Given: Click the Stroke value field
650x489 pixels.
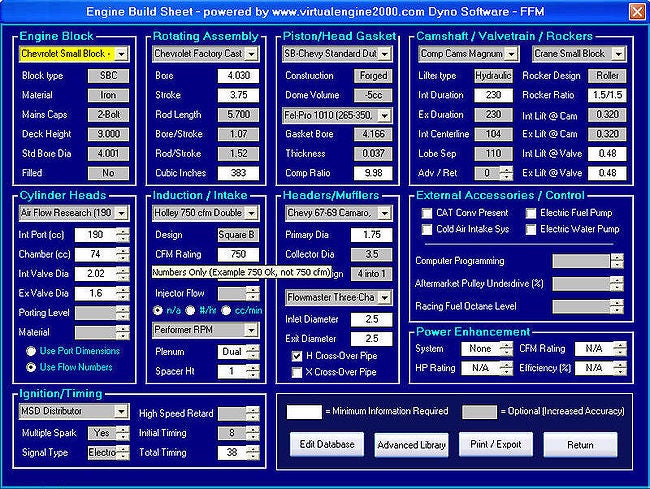Looking at the screenshot, I should (238, 95).
